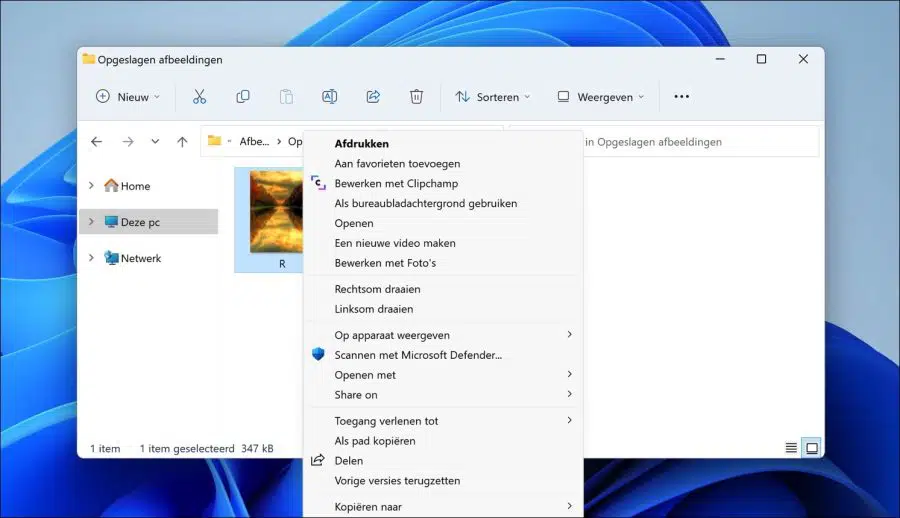
Task: Expand Kopiëren naar submenu arrow
Action: (x=569, y=506)
